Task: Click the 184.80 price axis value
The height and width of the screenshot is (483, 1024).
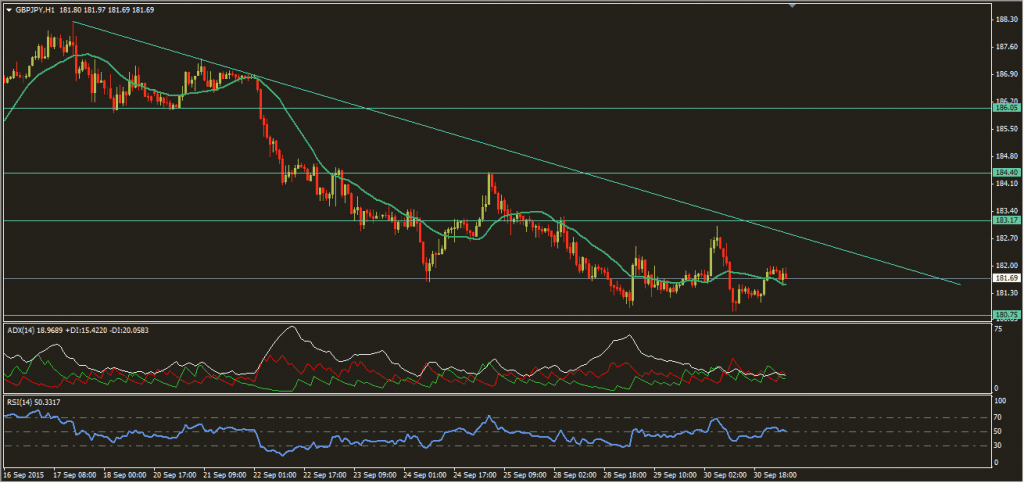Action: [1006, 157]
